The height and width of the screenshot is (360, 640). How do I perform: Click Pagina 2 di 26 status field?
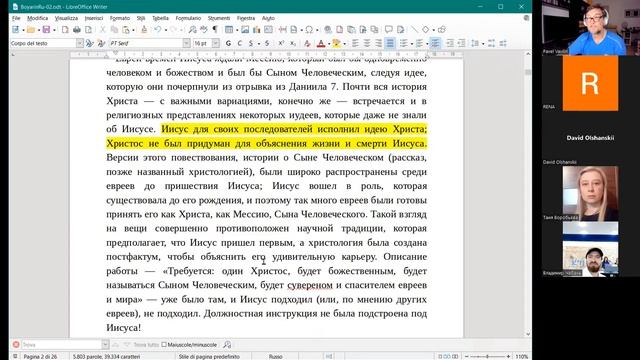coord(40,356)
